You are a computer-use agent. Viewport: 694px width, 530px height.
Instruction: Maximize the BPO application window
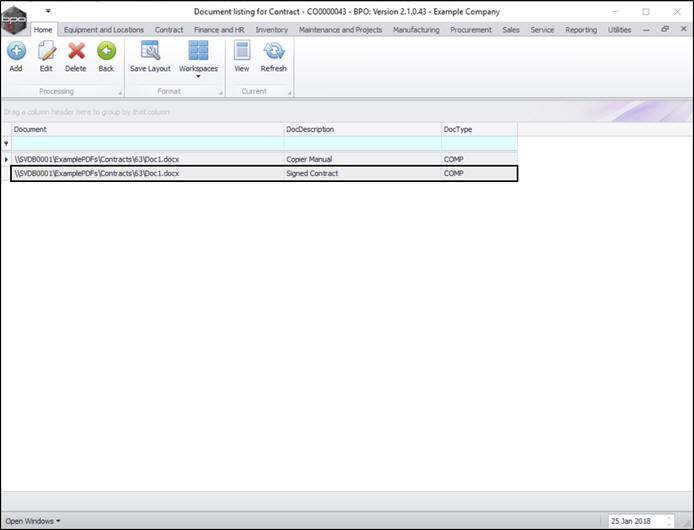[x=646, y=12]
